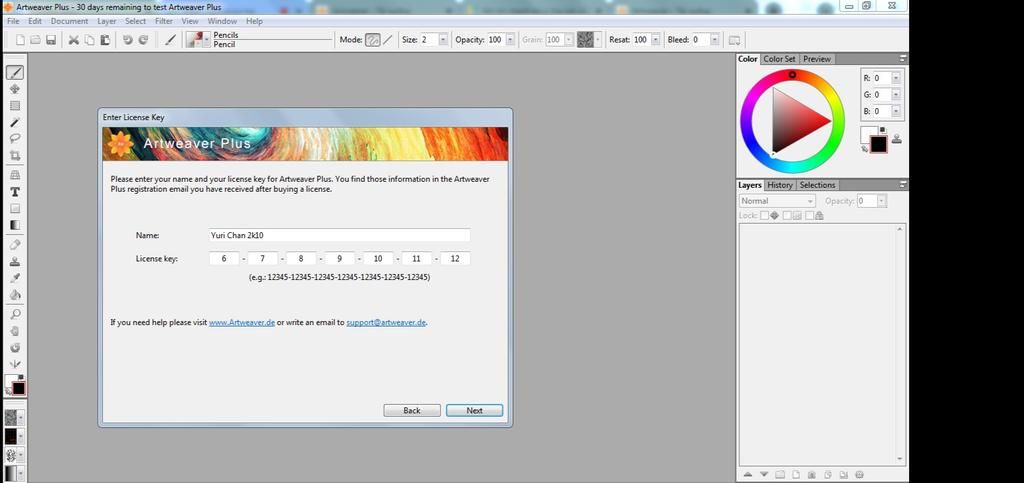
Task: Switch to the History tab
Action: pyautogui.click(x=780, y=185)
